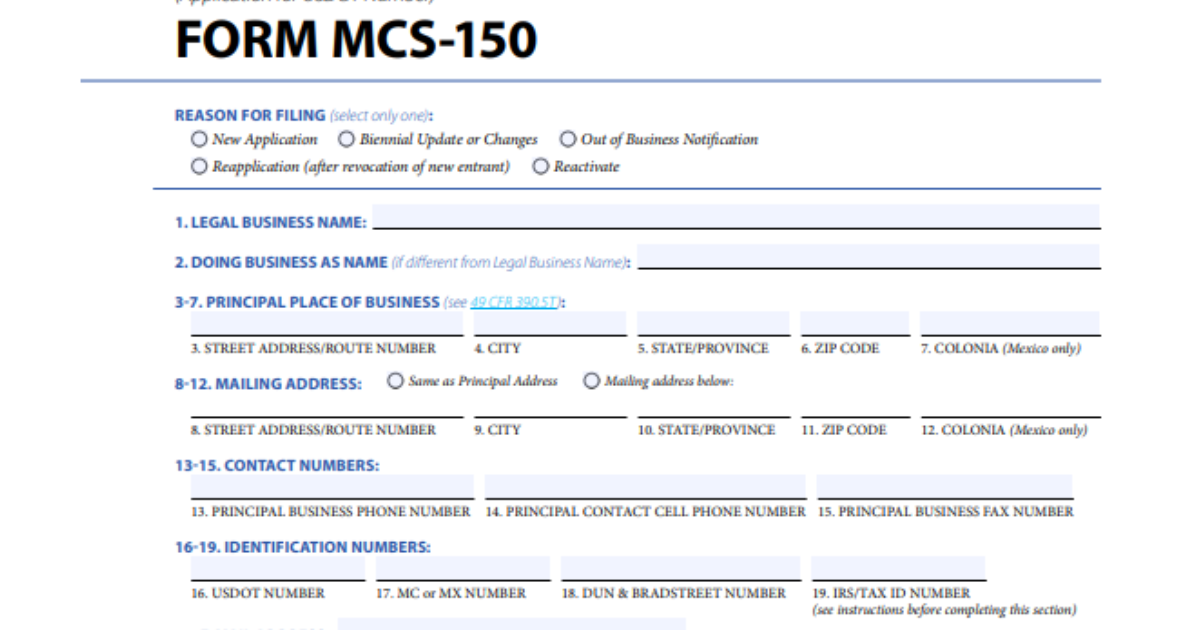Viewport: 1200px width, 630px height.
Task: Click the Legal Business Name field
Action: pyautogui.click(x=735, y=218)
